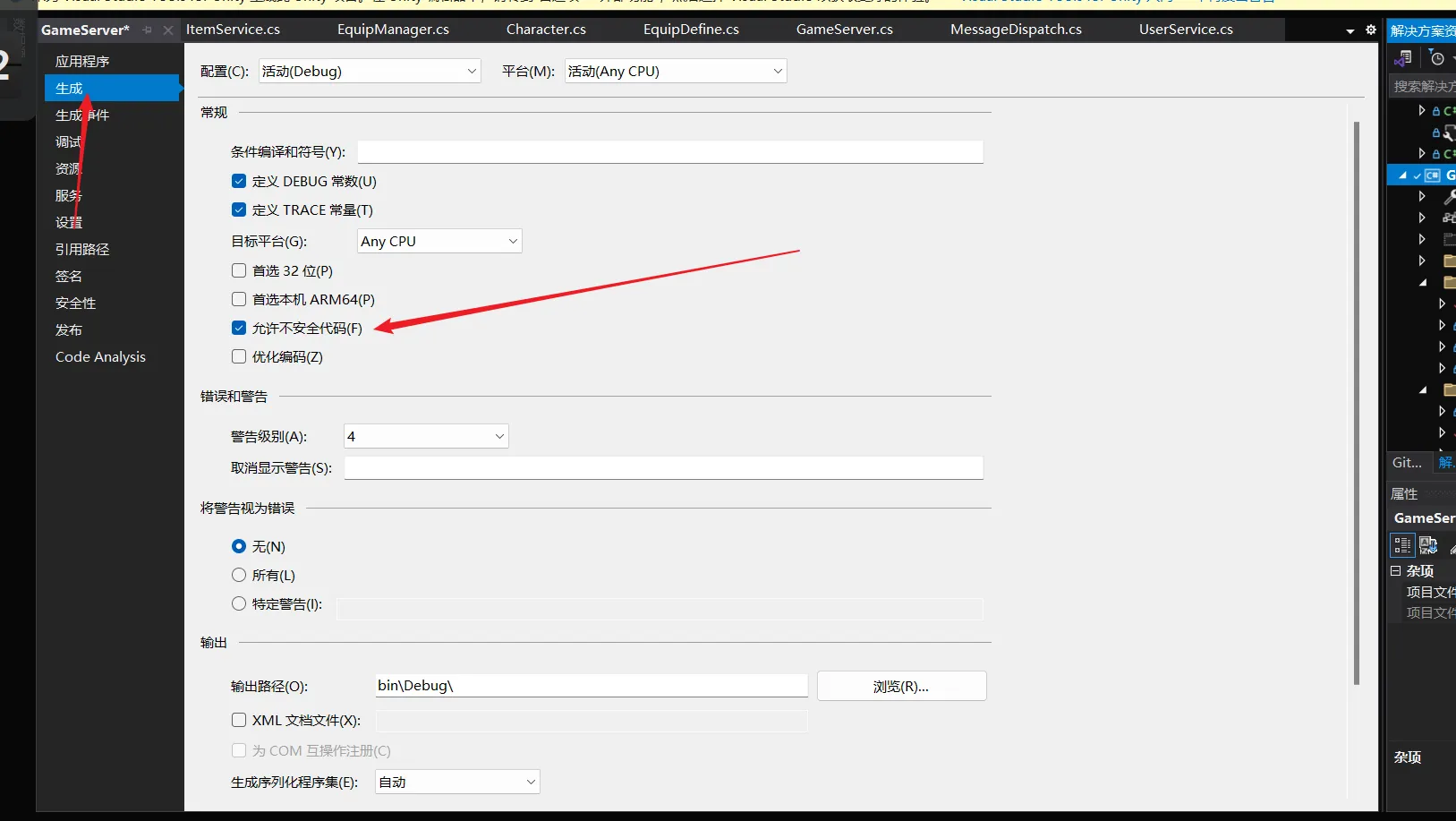
Task: Click pending changes filter clock icon
Action: pos(1437,58)
